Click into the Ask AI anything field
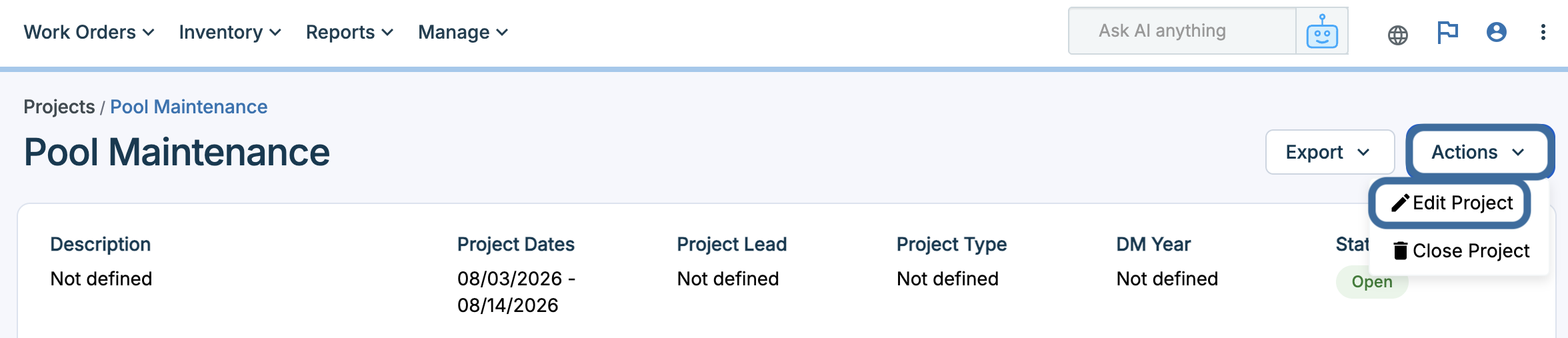 [1183, 31]
